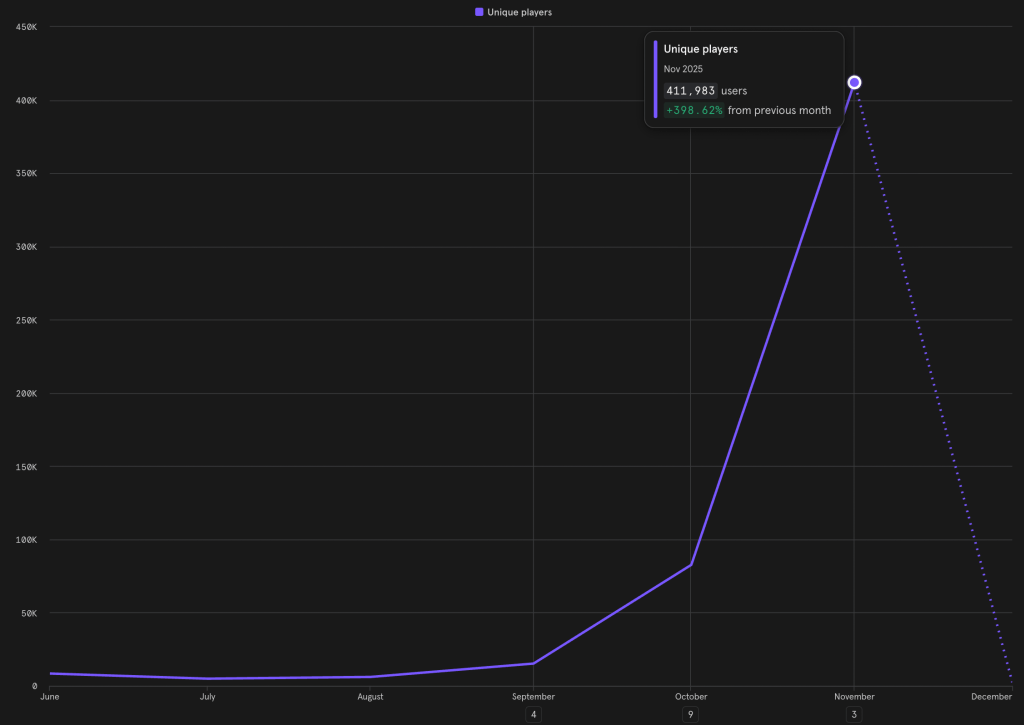Click the vertical accent bar in the tooltip

(656, 78)
